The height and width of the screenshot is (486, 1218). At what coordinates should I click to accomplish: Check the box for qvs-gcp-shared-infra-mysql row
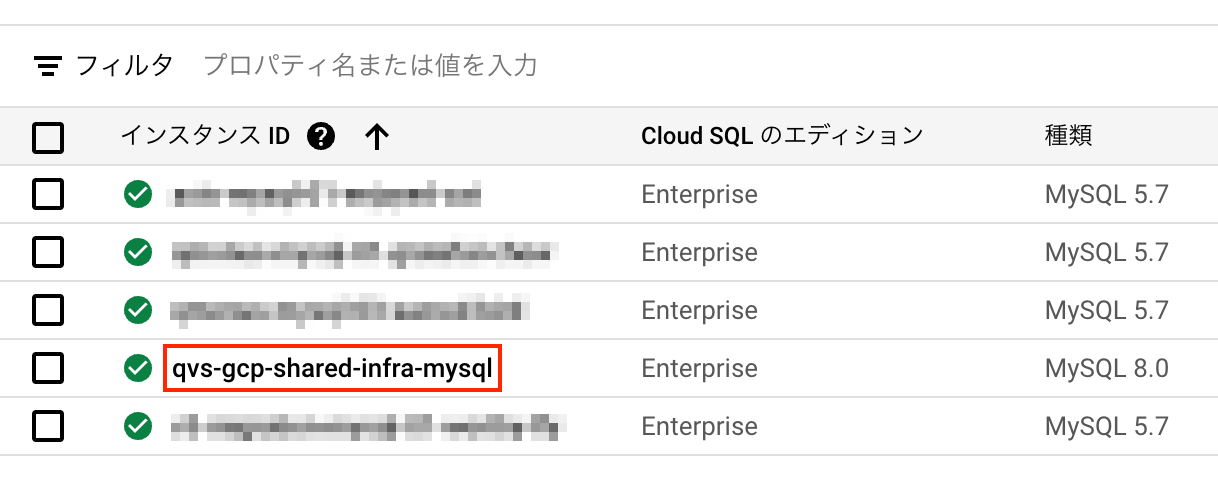coord(48,369)
